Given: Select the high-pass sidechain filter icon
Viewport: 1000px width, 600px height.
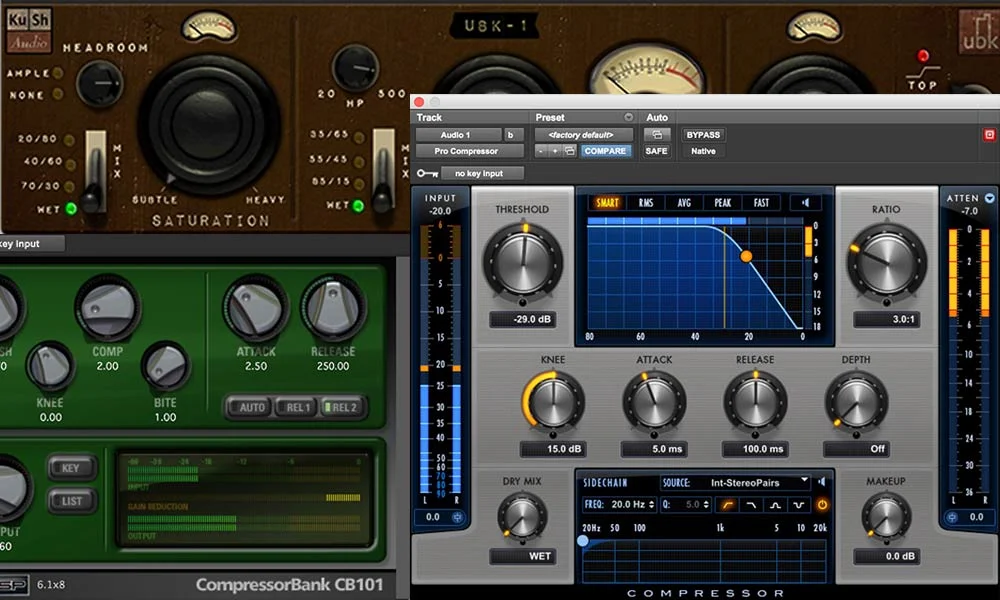Looking at the screenshot, I should (x=727, y=505).
